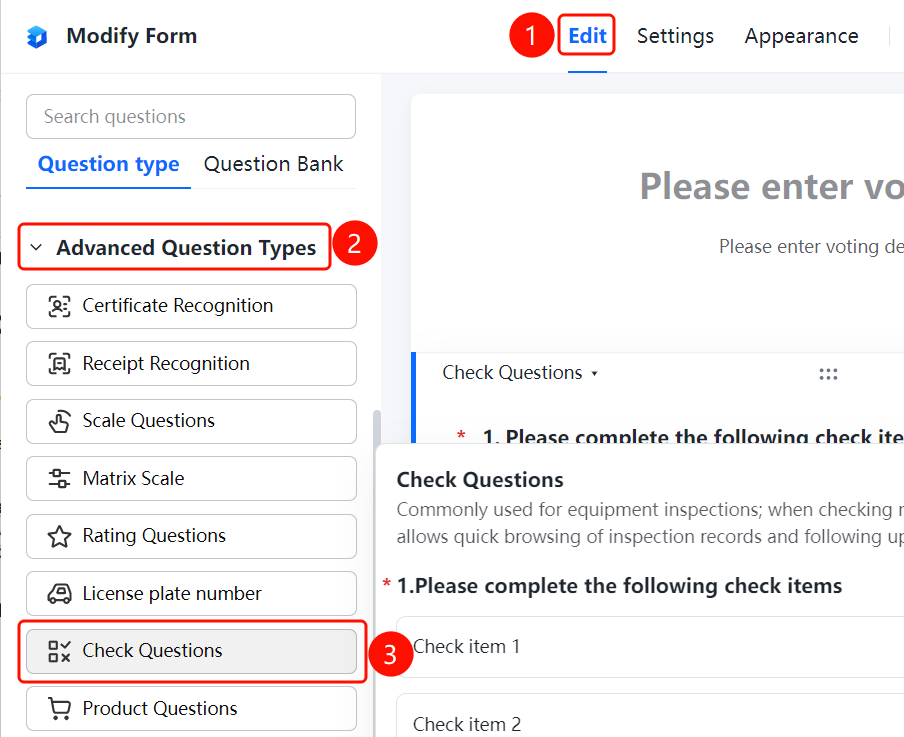
Task: Select the Receipt Recognition scan icon
Action: [x=59, y=364]
